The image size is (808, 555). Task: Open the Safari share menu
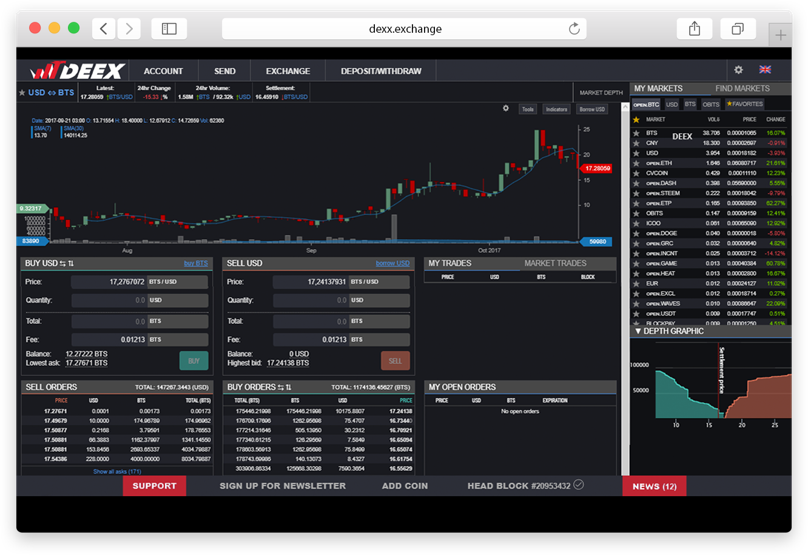[x=694, y=29]
